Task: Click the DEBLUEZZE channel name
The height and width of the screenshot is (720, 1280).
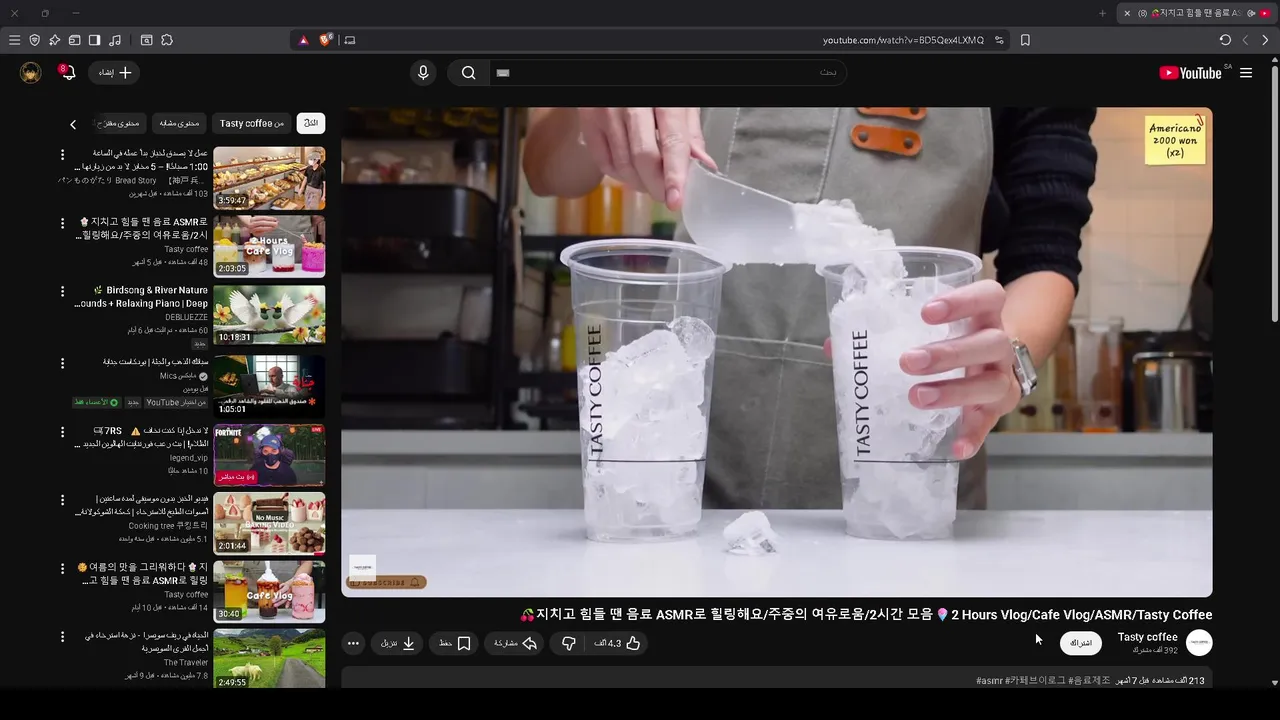Action: click(187, 317)
